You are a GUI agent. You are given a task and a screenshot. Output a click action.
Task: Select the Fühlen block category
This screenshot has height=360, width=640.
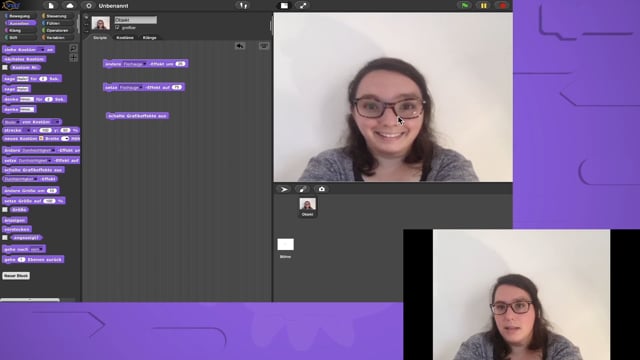(x=57, y=23)
